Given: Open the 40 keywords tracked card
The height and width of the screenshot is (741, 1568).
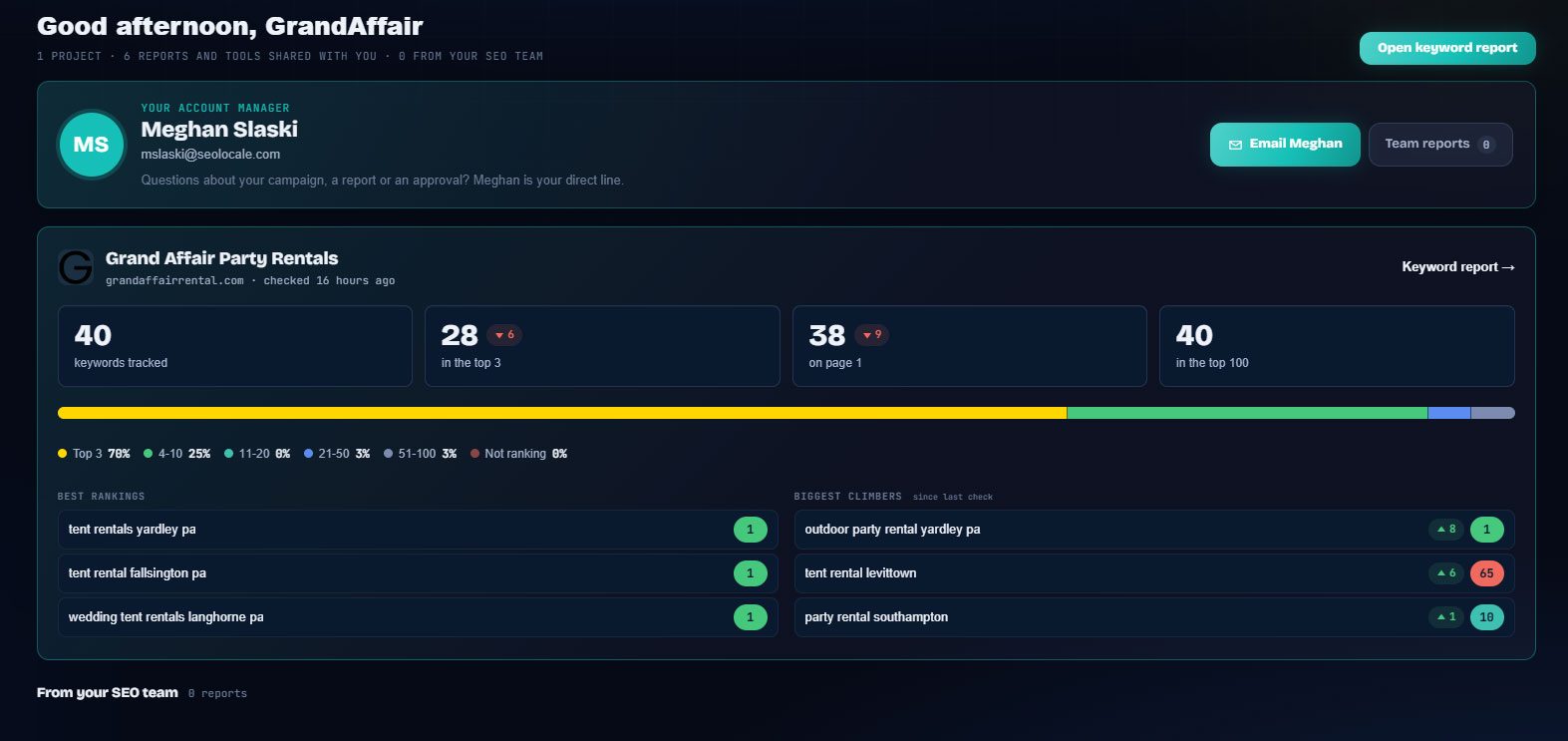Looking at the screenshot, I should tap(235, 346).
